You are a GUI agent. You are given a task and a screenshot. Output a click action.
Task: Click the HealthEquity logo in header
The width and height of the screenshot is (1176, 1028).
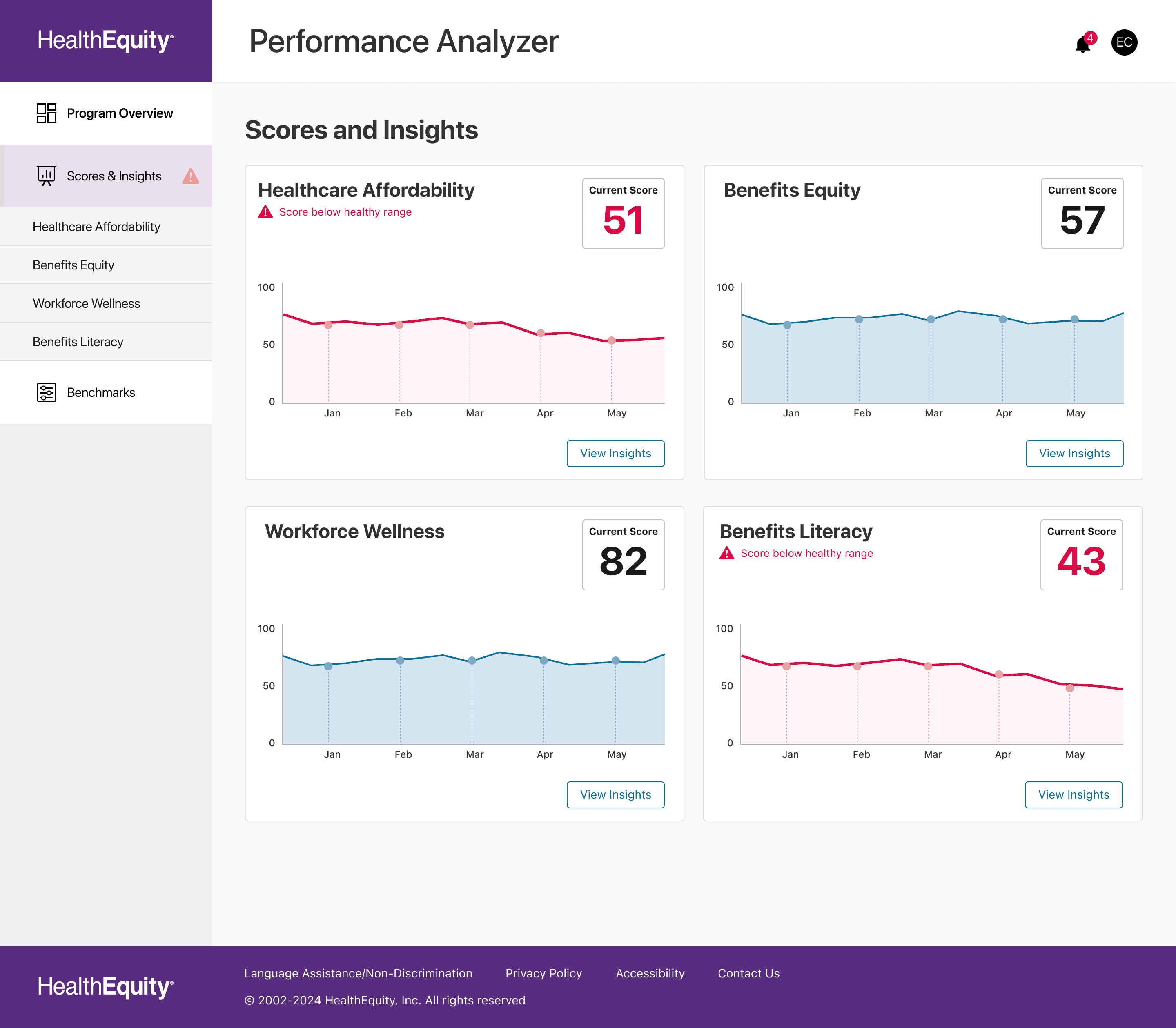pyautogui.click(x=105, y=41)
